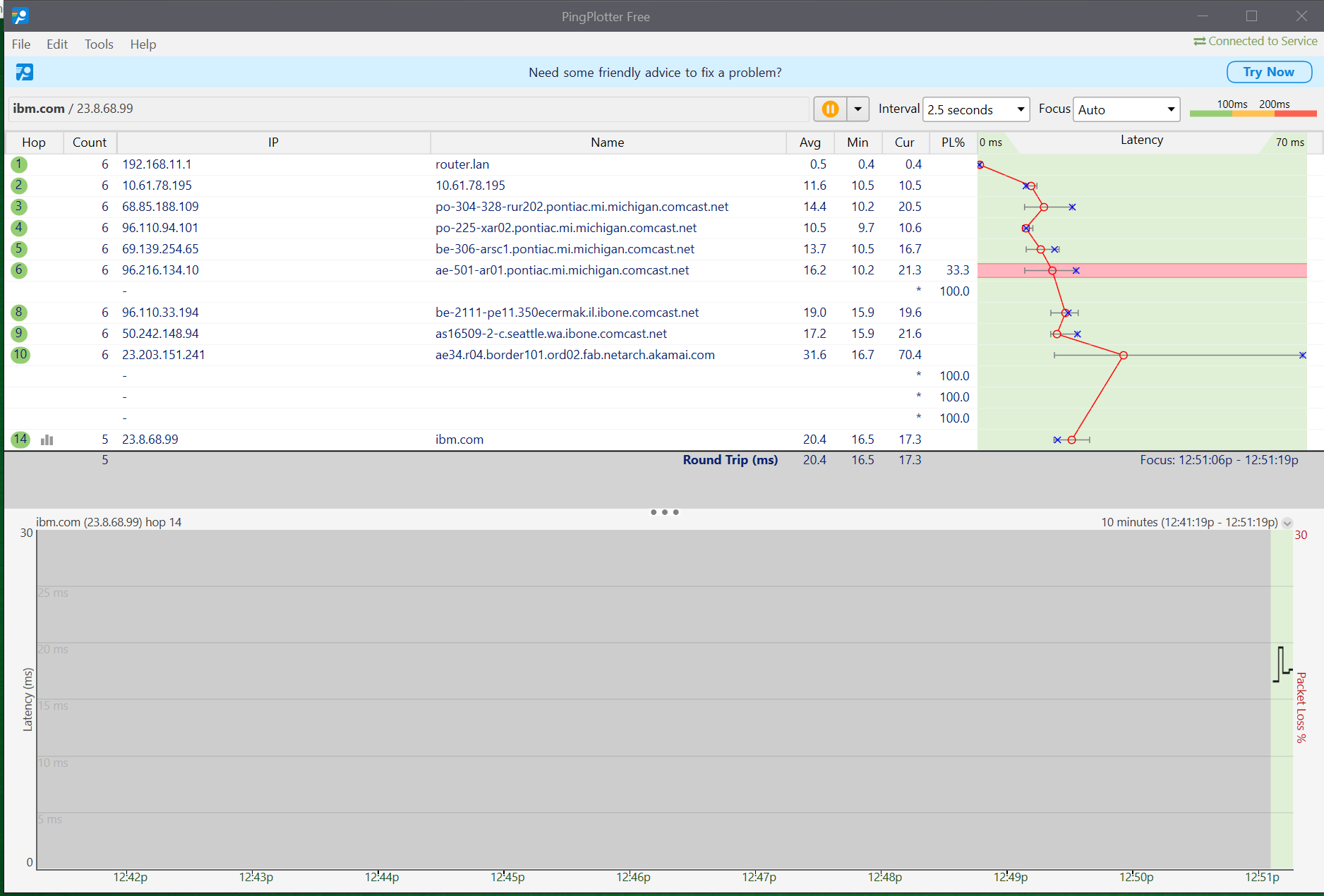Click the 70 ms latency scale label
1324x896 pixels.
point(1289,143)
